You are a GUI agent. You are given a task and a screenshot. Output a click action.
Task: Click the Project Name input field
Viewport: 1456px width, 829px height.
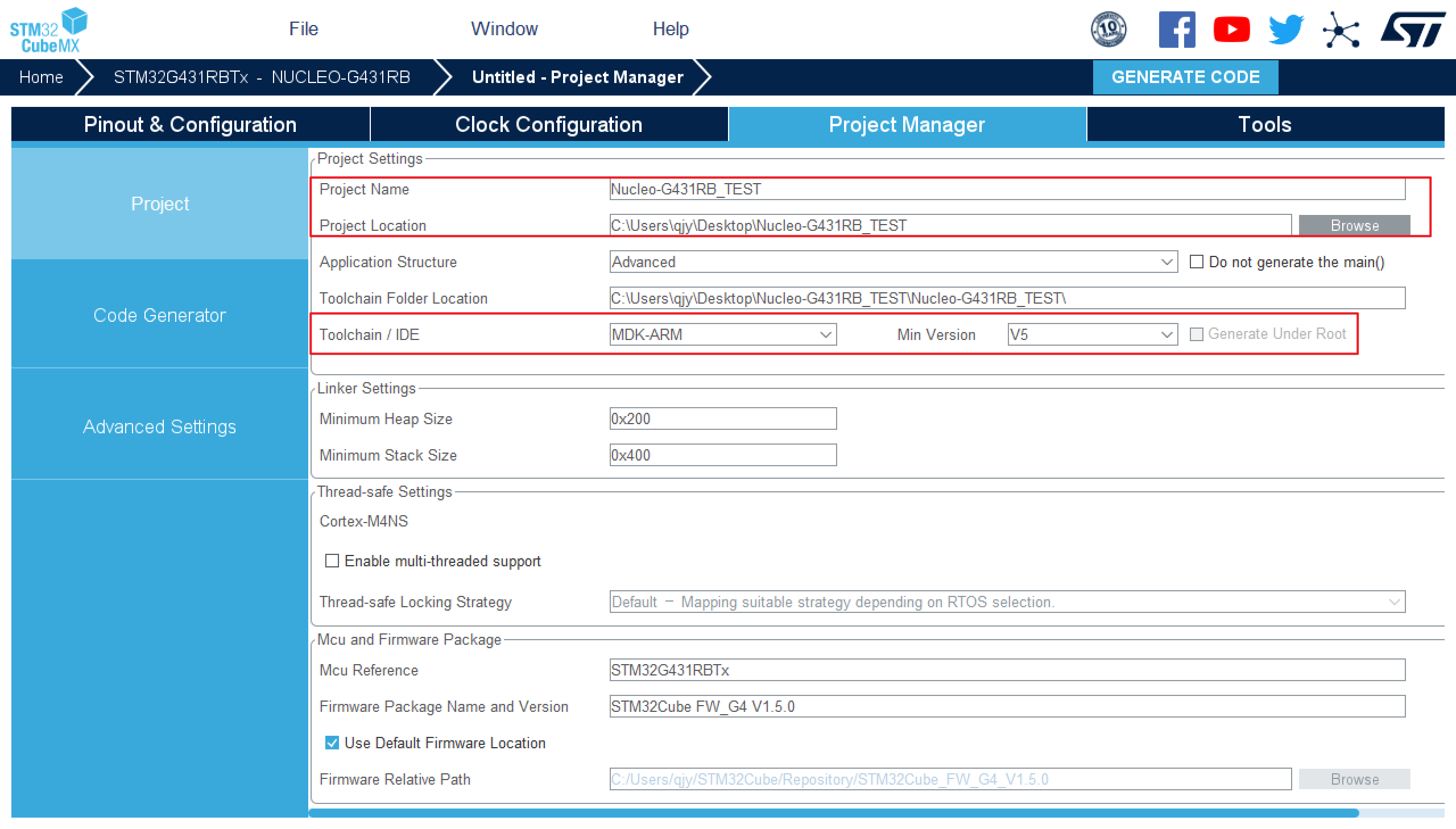click(1007, 189)
